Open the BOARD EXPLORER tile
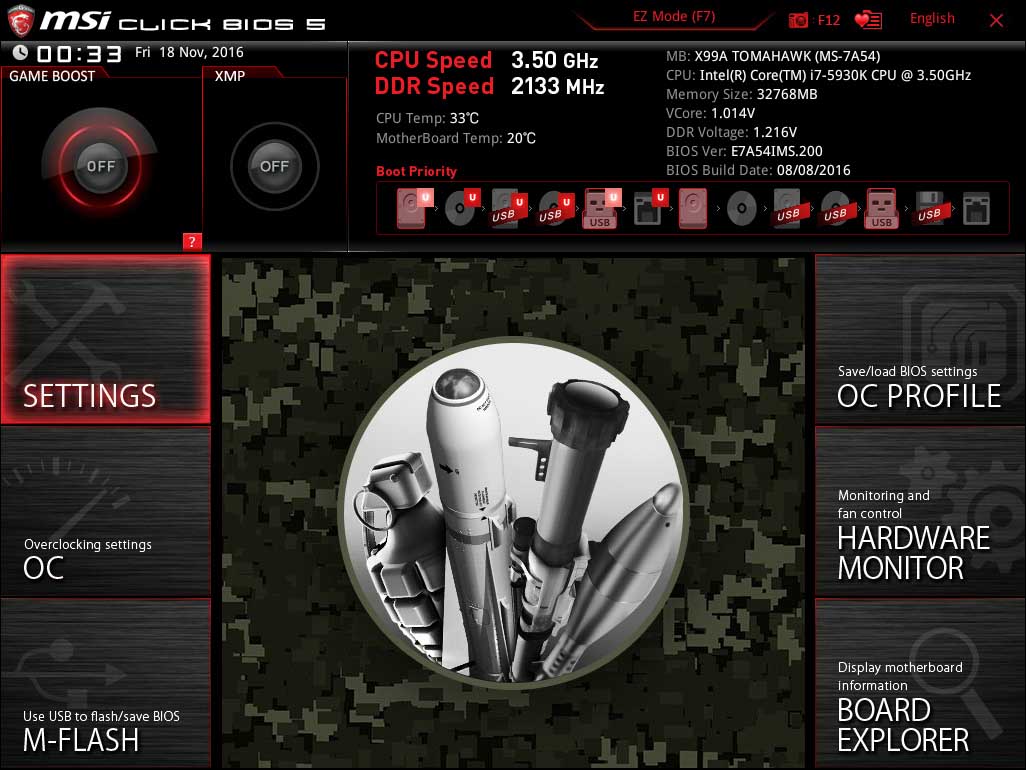 [x=920, y=683]
